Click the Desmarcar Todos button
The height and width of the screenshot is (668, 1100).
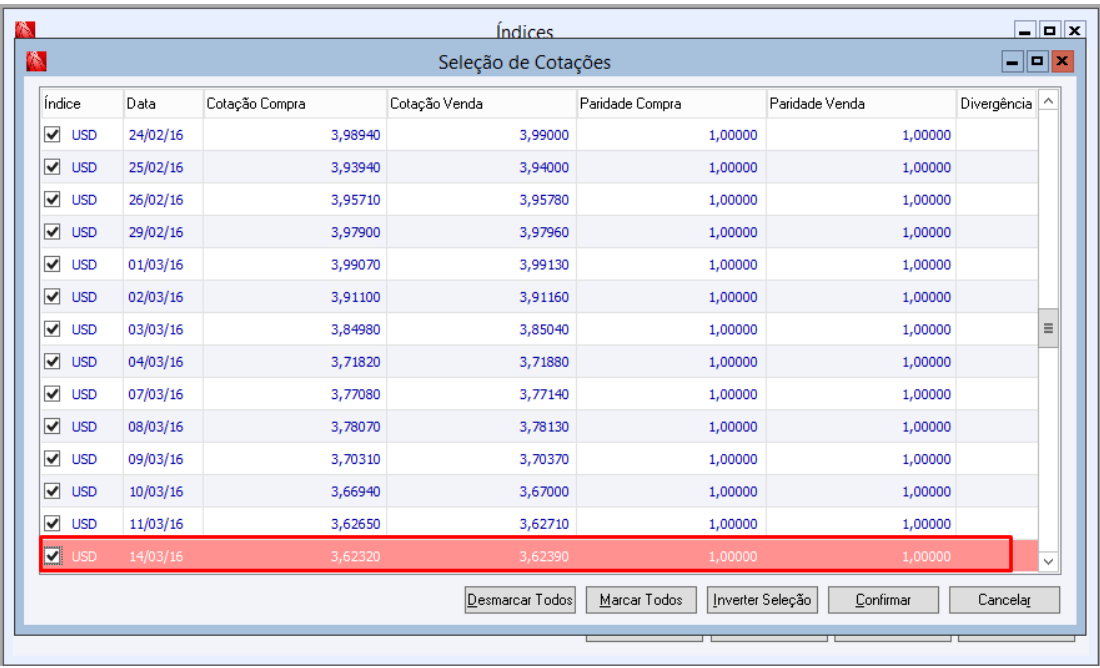pyautogui.click(x=520, y=600)
